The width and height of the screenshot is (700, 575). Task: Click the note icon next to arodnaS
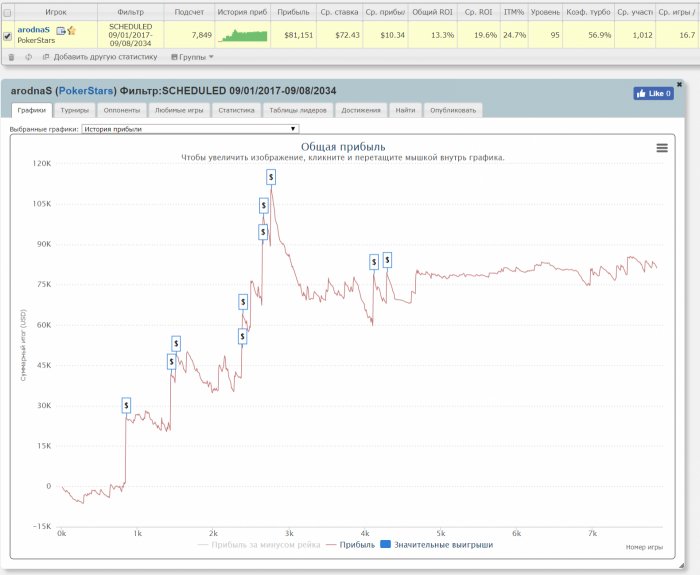pos(61,30)
